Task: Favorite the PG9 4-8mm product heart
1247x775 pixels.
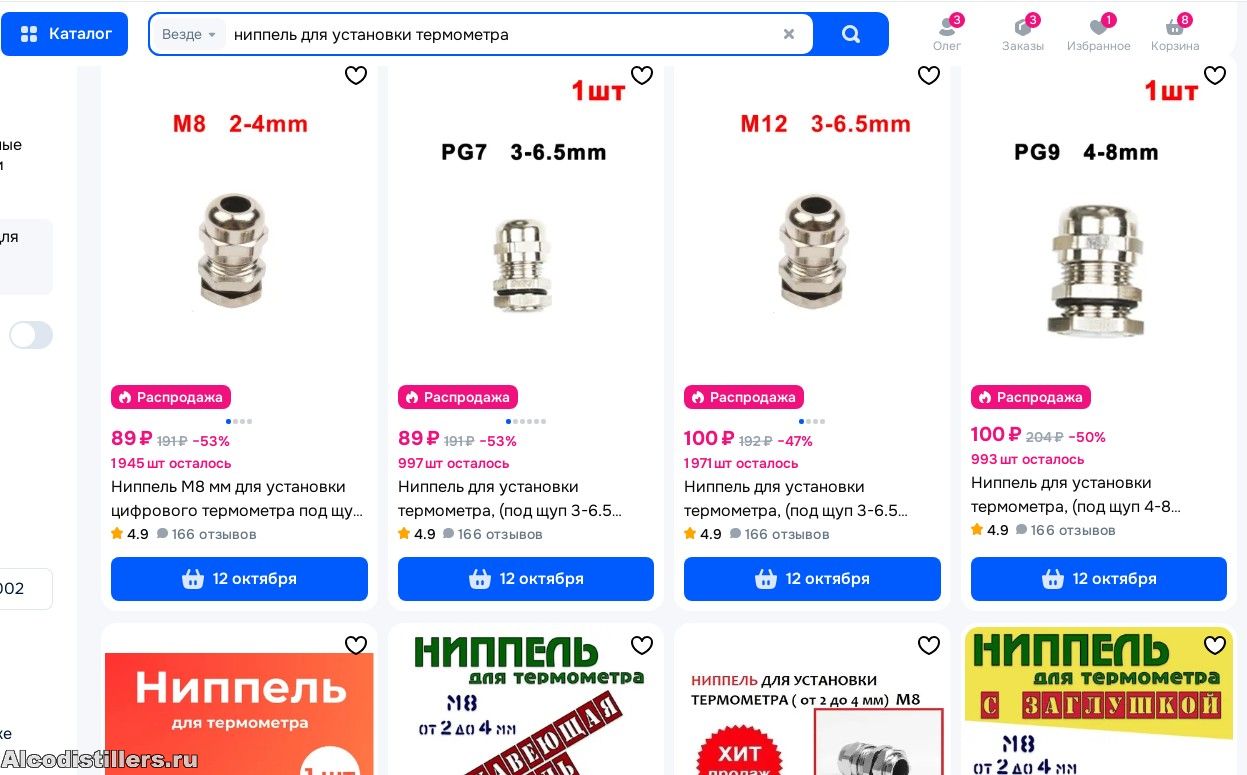Action: 1215,75
